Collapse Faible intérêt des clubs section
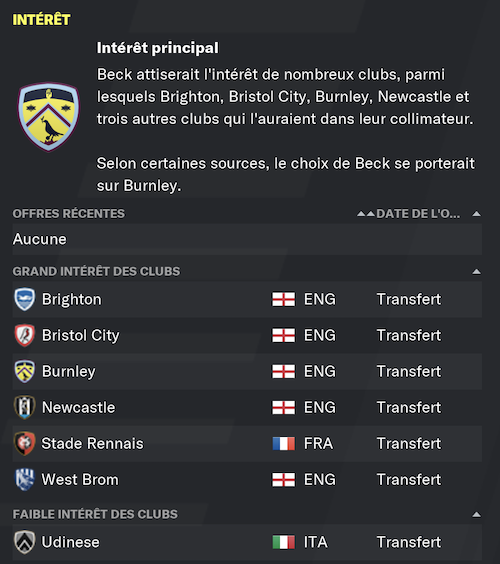This screenshot has width=500, height=564. (476, 514)
